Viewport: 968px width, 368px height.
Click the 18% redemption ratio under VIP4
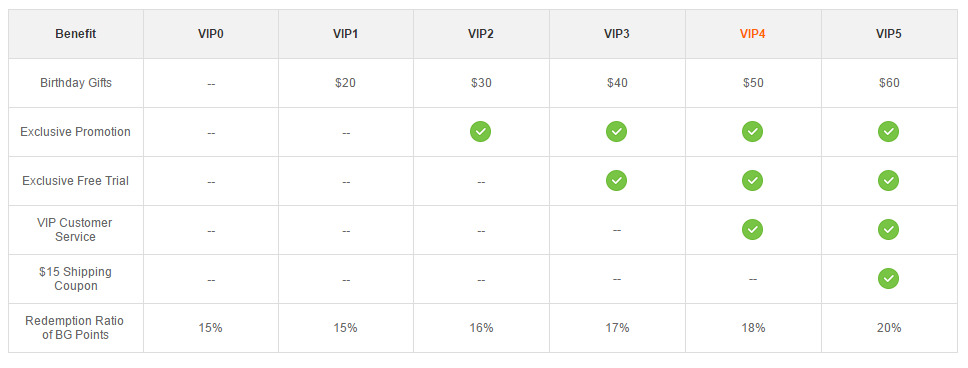click(753, 328)
